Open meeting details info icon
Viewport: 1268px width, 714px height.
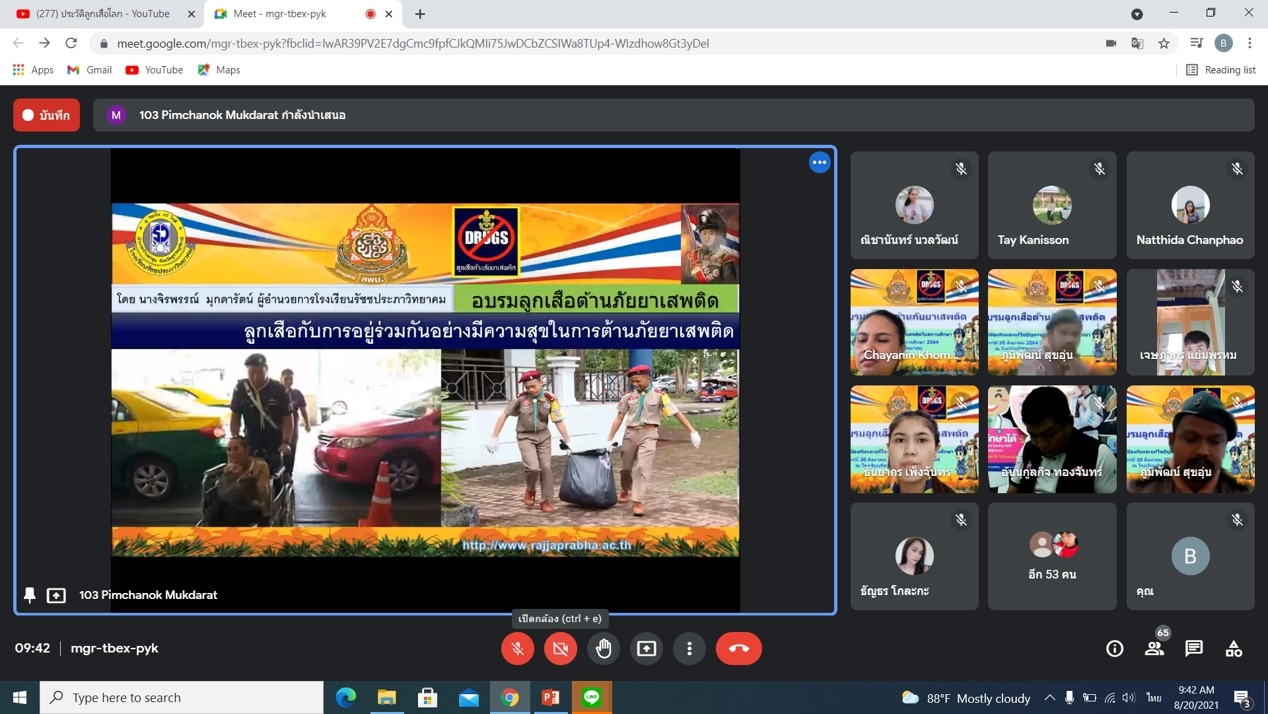tap(1114, 648)
